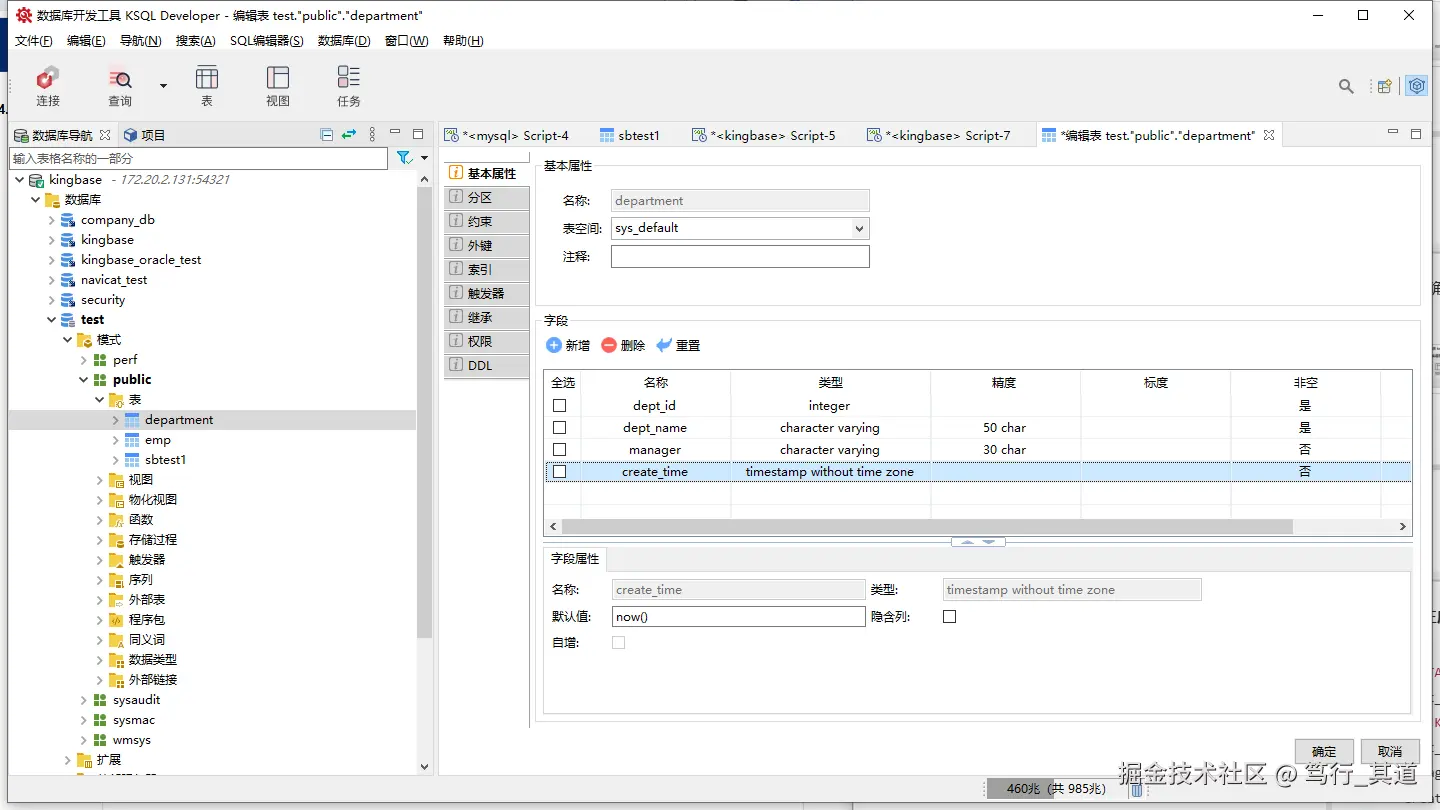
Task: Check the dept_id row checkbox
Action: (559, 406)
